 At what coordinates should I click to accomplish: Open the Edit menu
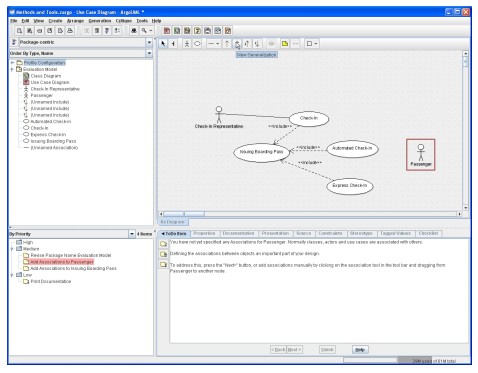point(25,21)
